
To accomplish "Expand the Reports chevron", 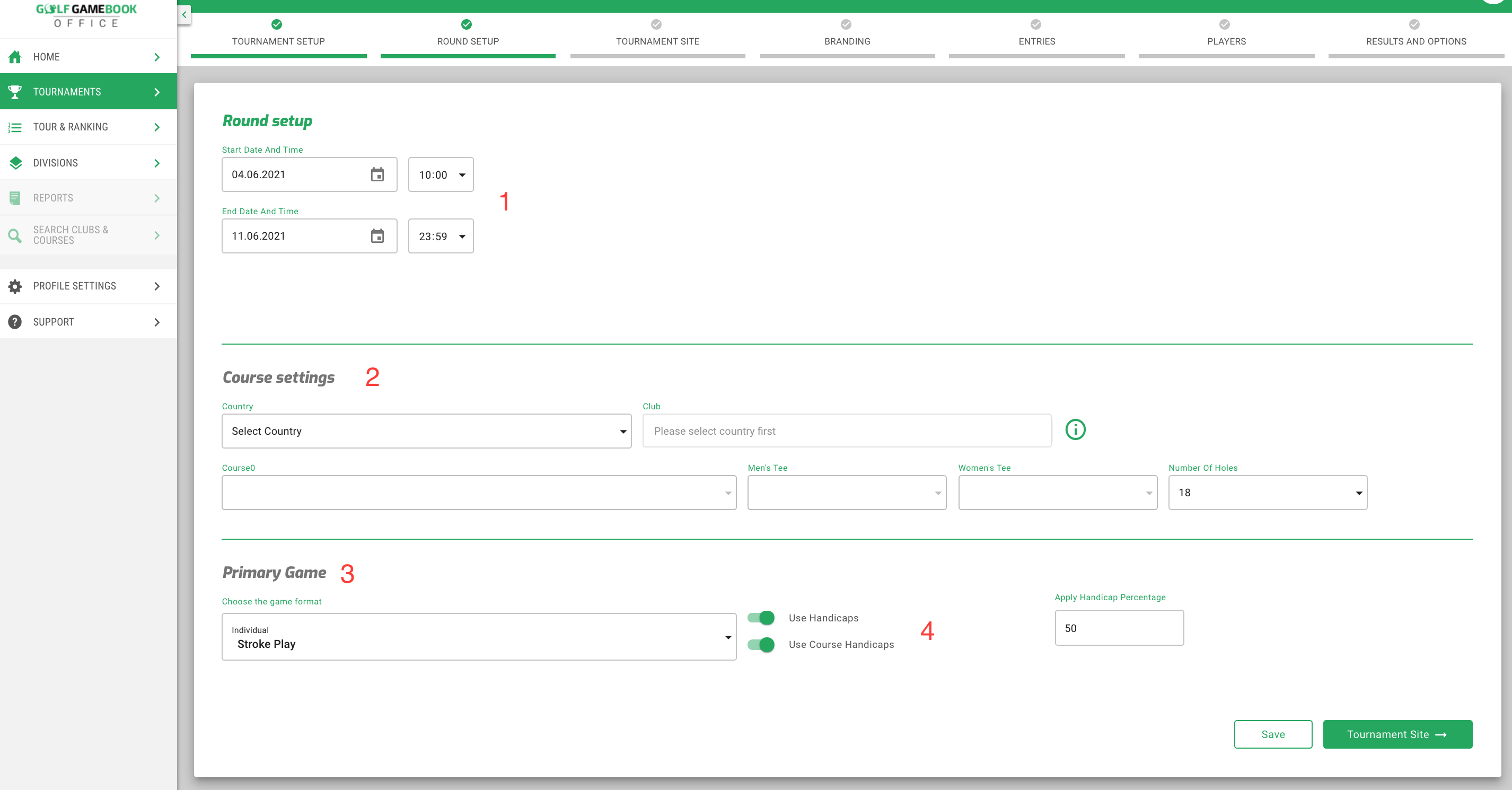I will click(157, 198).
